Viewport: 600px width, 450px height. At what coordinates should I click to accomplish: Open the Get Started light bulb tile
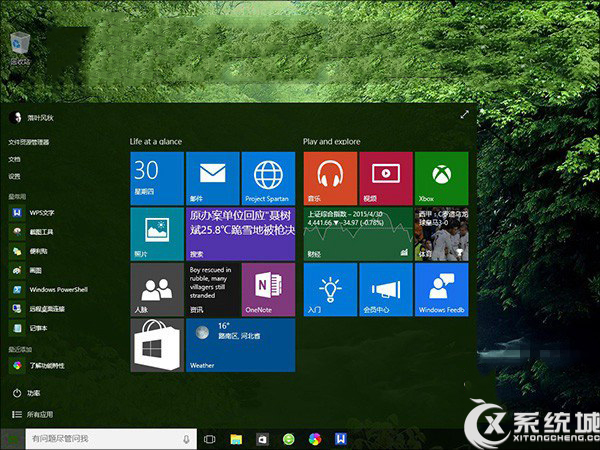330,289
